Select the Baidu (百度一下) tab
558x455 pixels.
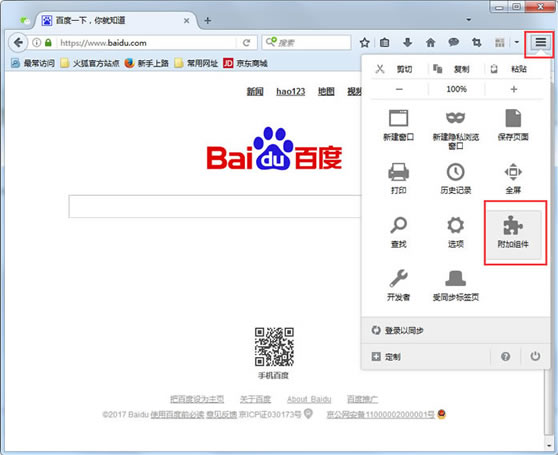pos(116,21)
